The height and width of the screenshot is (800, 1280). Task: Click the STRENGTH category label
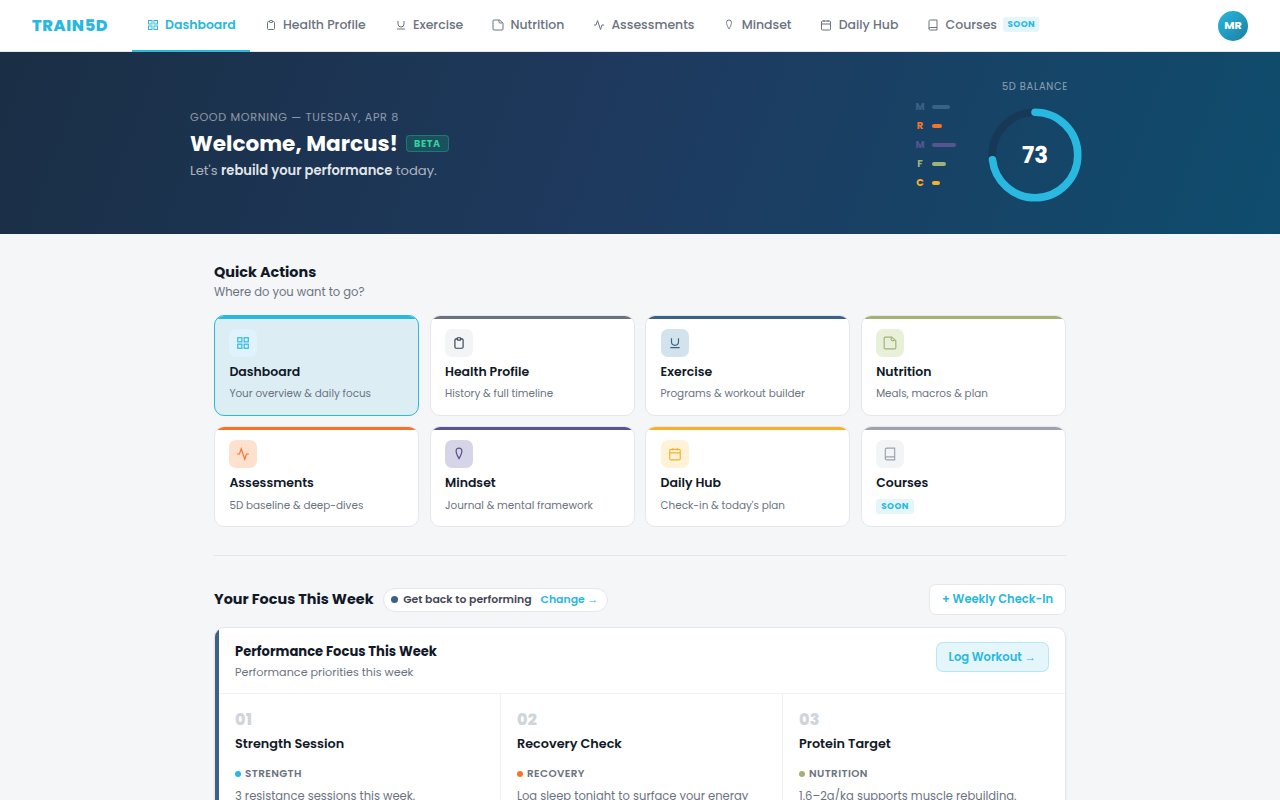point(273,774)
